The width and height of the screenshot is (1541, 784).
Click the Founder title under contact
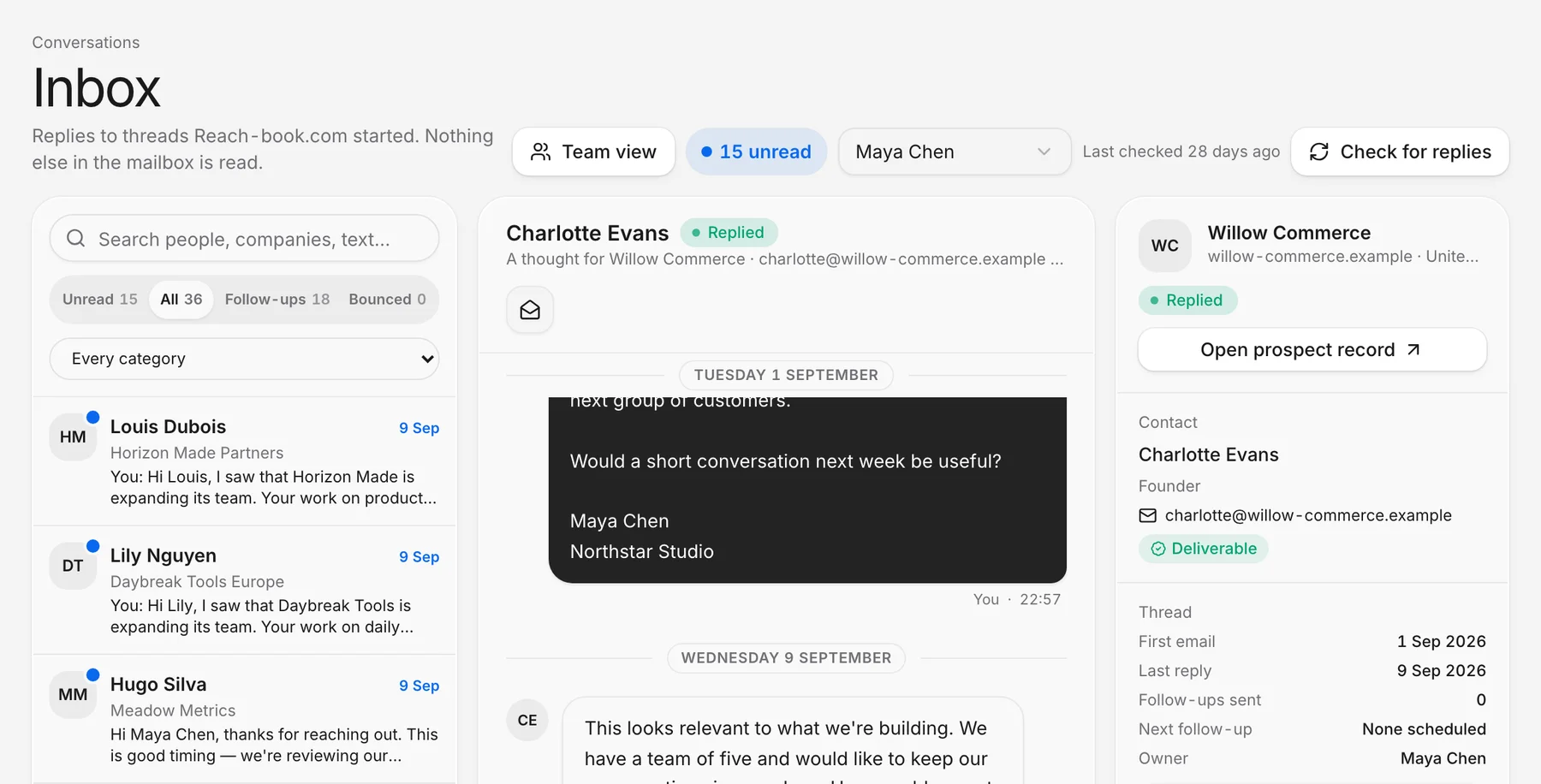pos(1169,486)
